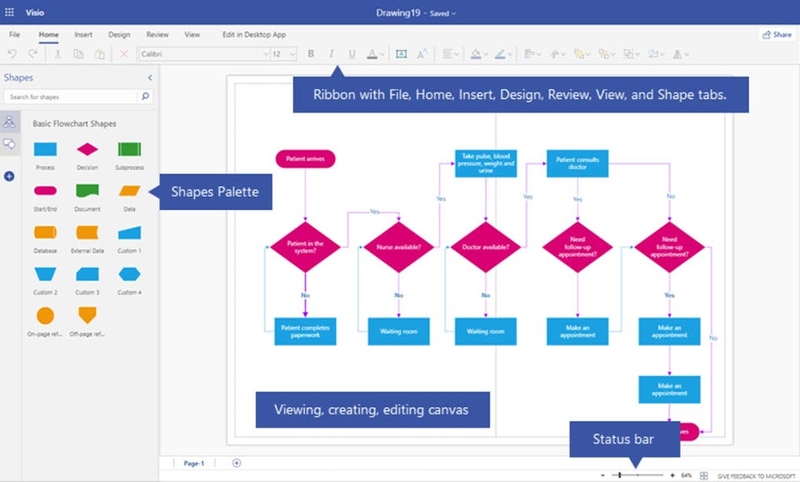The width and height of the screenshot is (800, 482).
Task: Click the Page-1 tab
Action: [194, 463]
